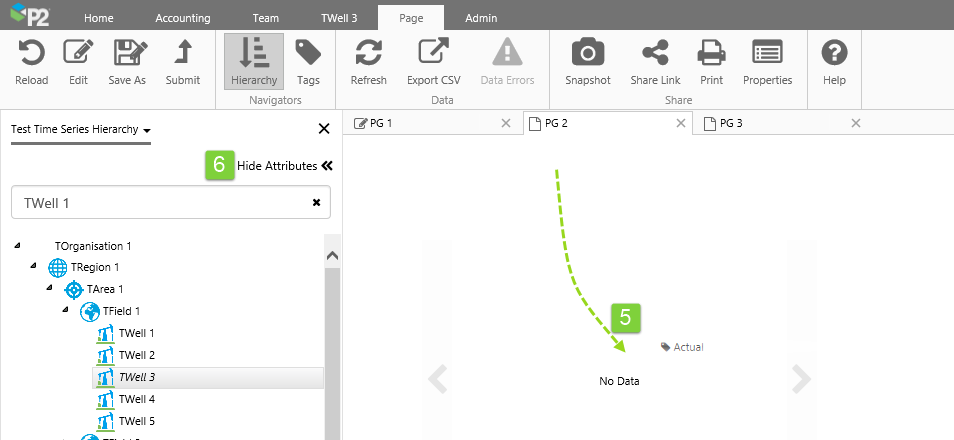Viewport: 954px width, 440px height.
Task: Hide Attributes in hierarchy panel
Action: click(284, 166)
